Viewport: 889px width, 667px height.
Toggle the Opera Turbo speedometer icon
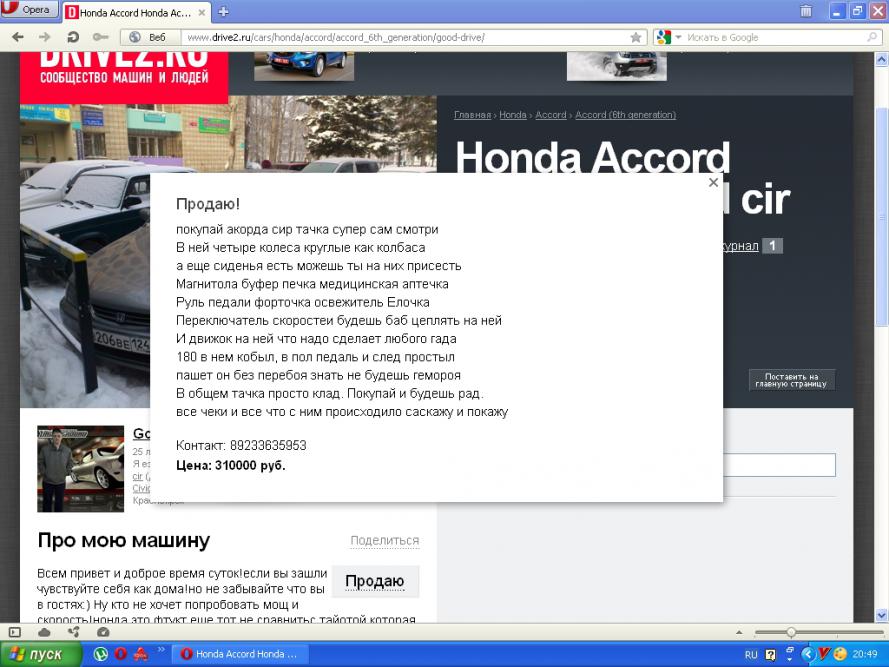[103, 632]
